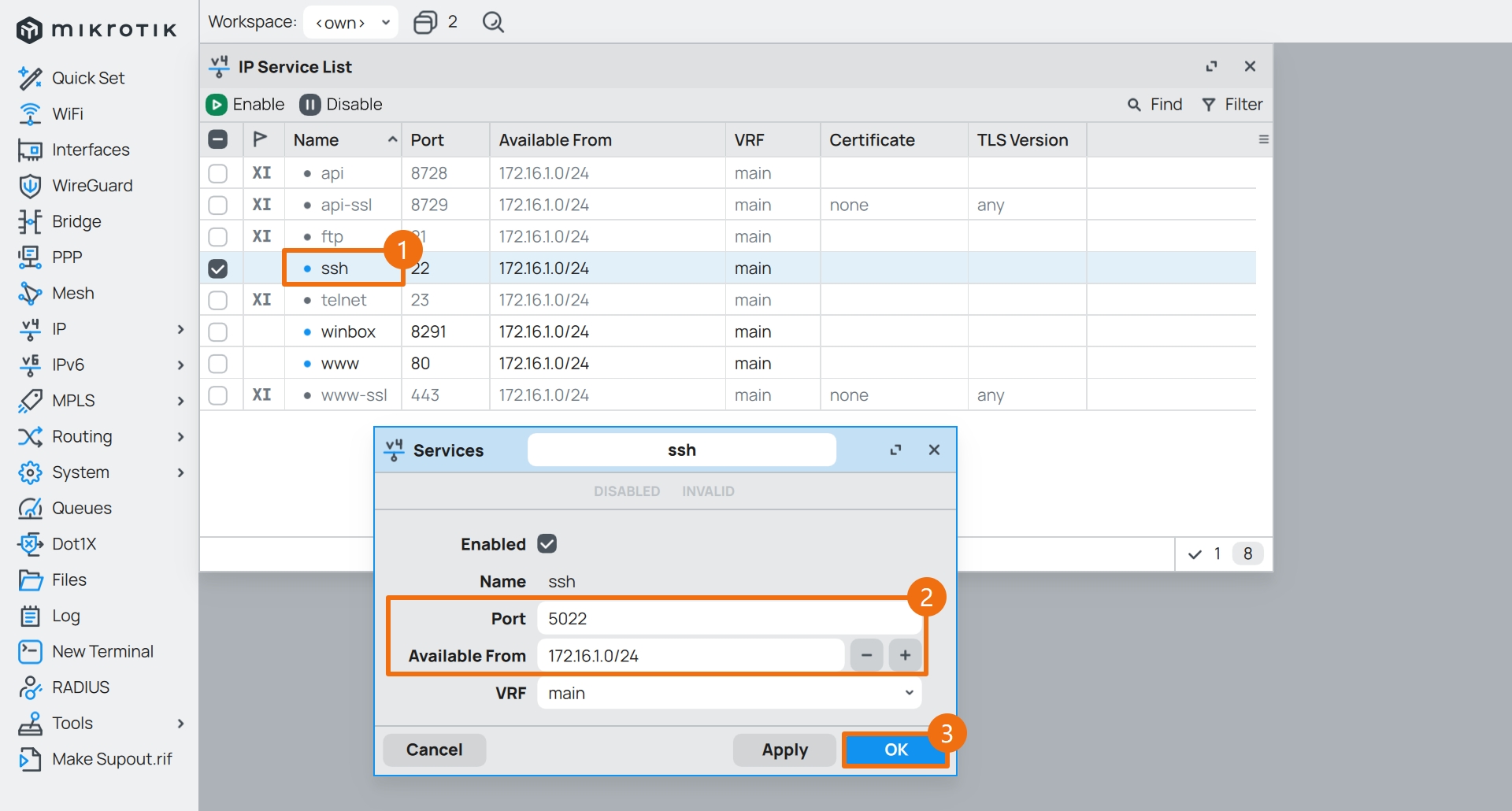Open the WireGuard shield icon
This screenshot has height=811, width=1512.
(30, 186)
